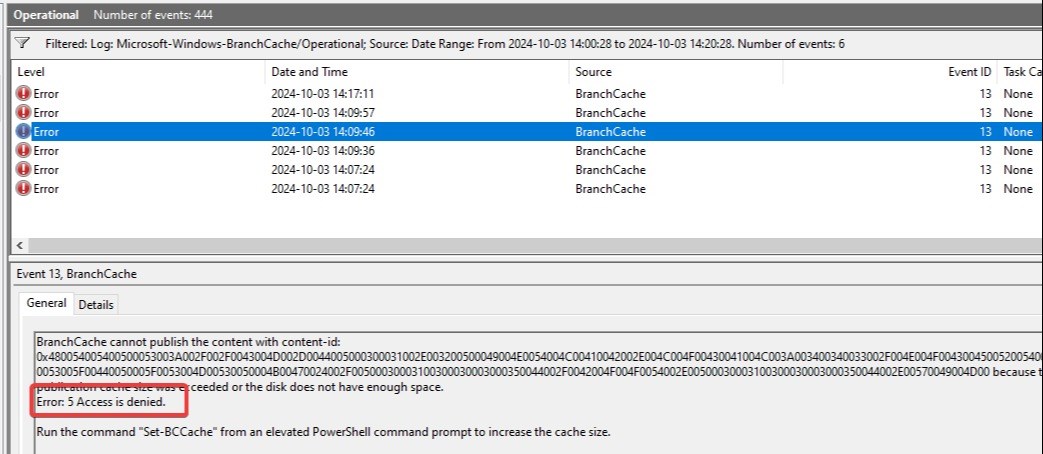Click the icon of the selected 14:09:46 event
1043x454 pixels.
23,132
